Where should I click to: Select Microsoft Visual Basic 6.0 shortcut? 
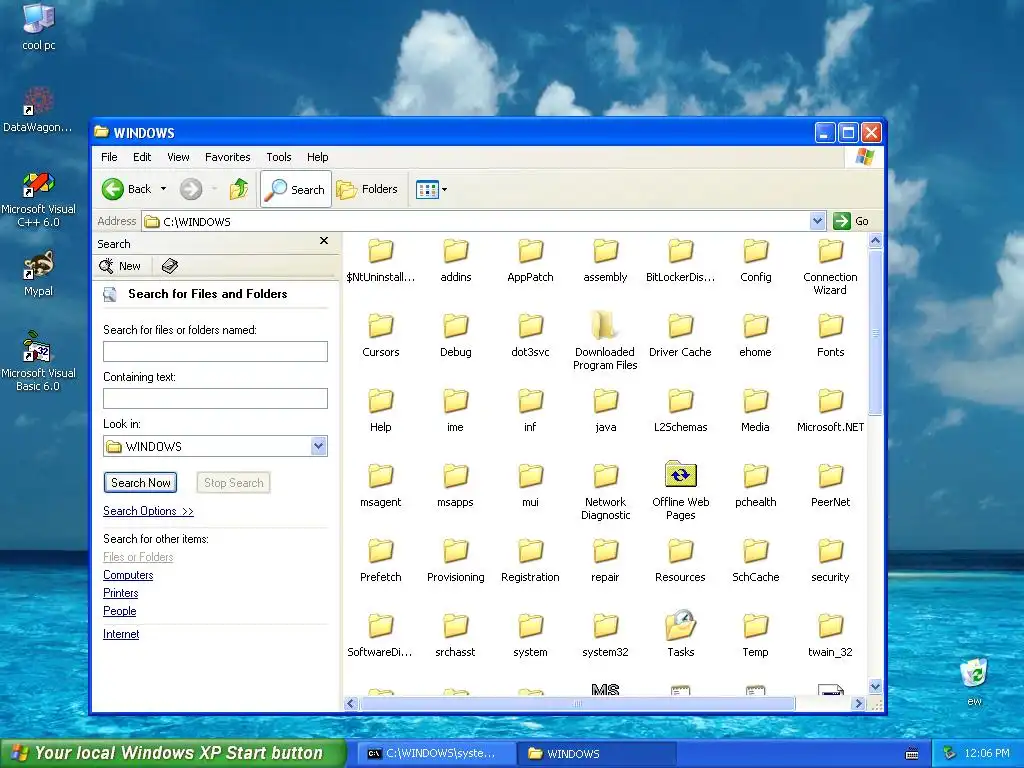(x=38, y=361)
